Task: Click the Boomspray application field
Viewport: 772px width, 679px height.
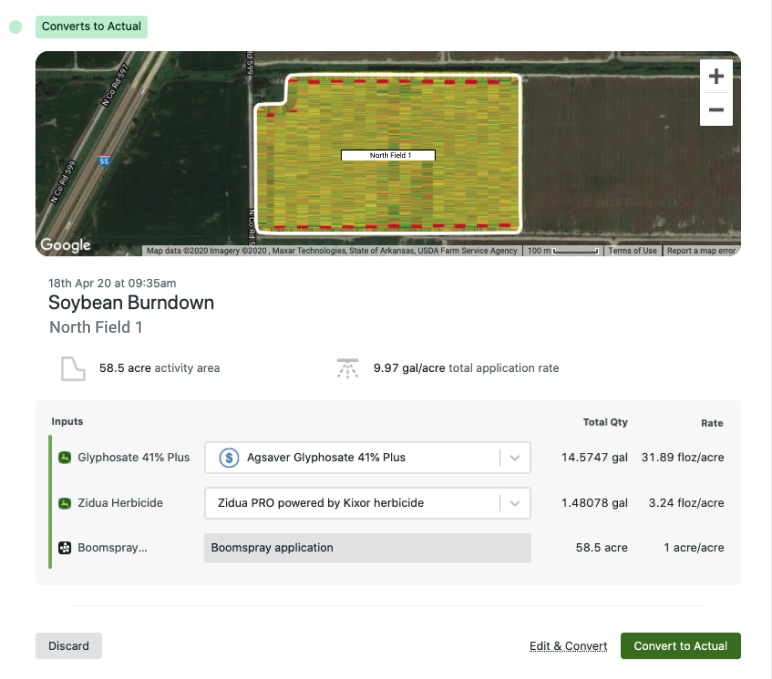Action: [x=367, y=548]
